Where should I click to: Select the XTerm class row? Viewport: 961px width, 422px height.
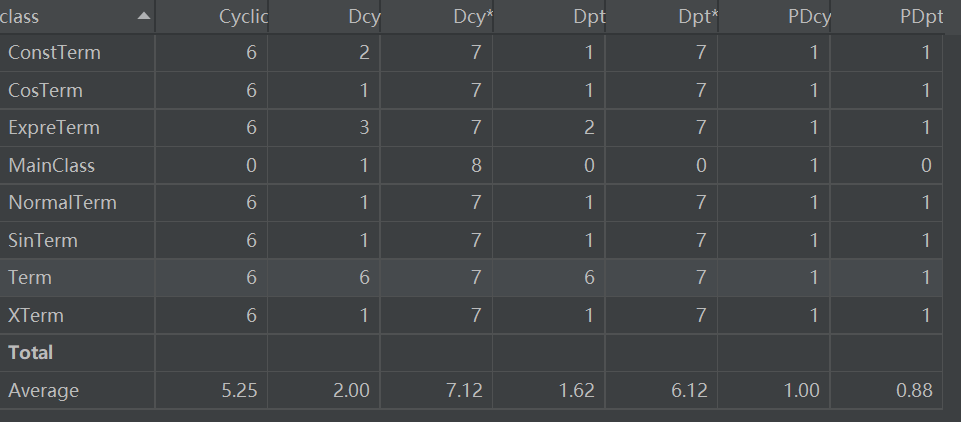click(x=35, y=315)
